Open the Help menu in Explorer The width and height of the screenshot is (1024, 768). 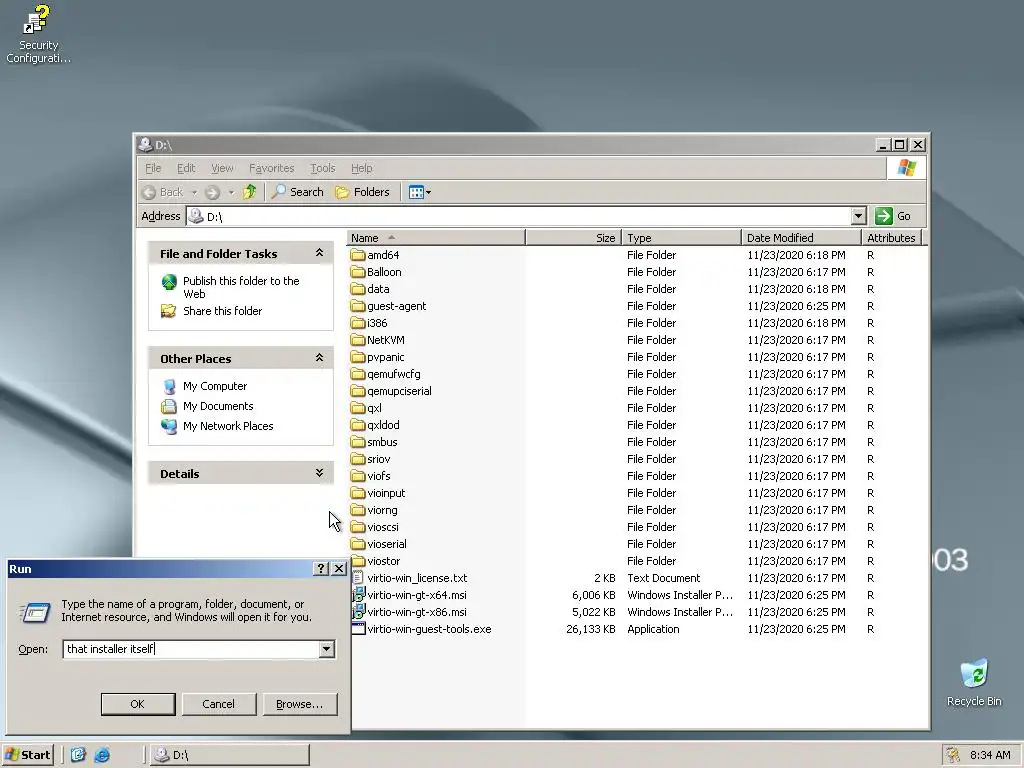click(x=362, y=168)
